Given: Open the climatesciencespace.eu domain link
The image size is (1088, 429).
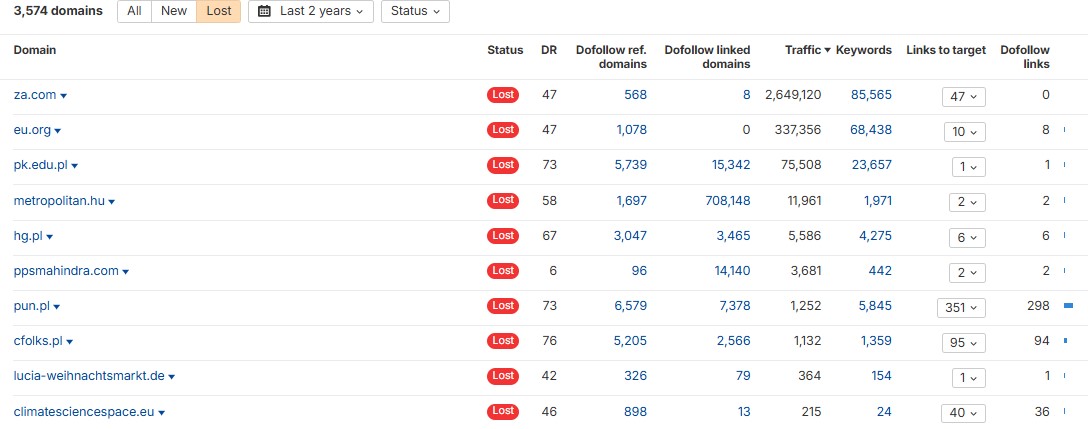Looking at the screenshot, I should [84, 412].
